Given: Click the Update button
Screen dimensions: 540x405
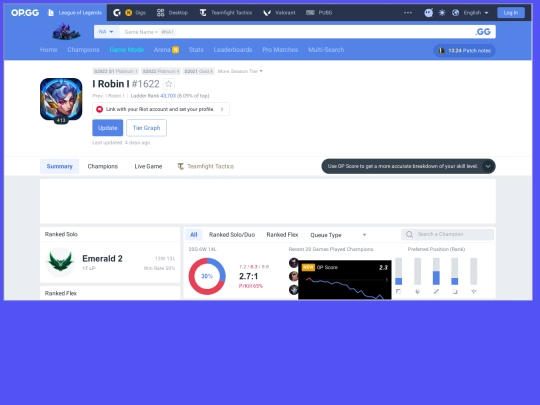Looking at the screenshot, I should point(107,128).
